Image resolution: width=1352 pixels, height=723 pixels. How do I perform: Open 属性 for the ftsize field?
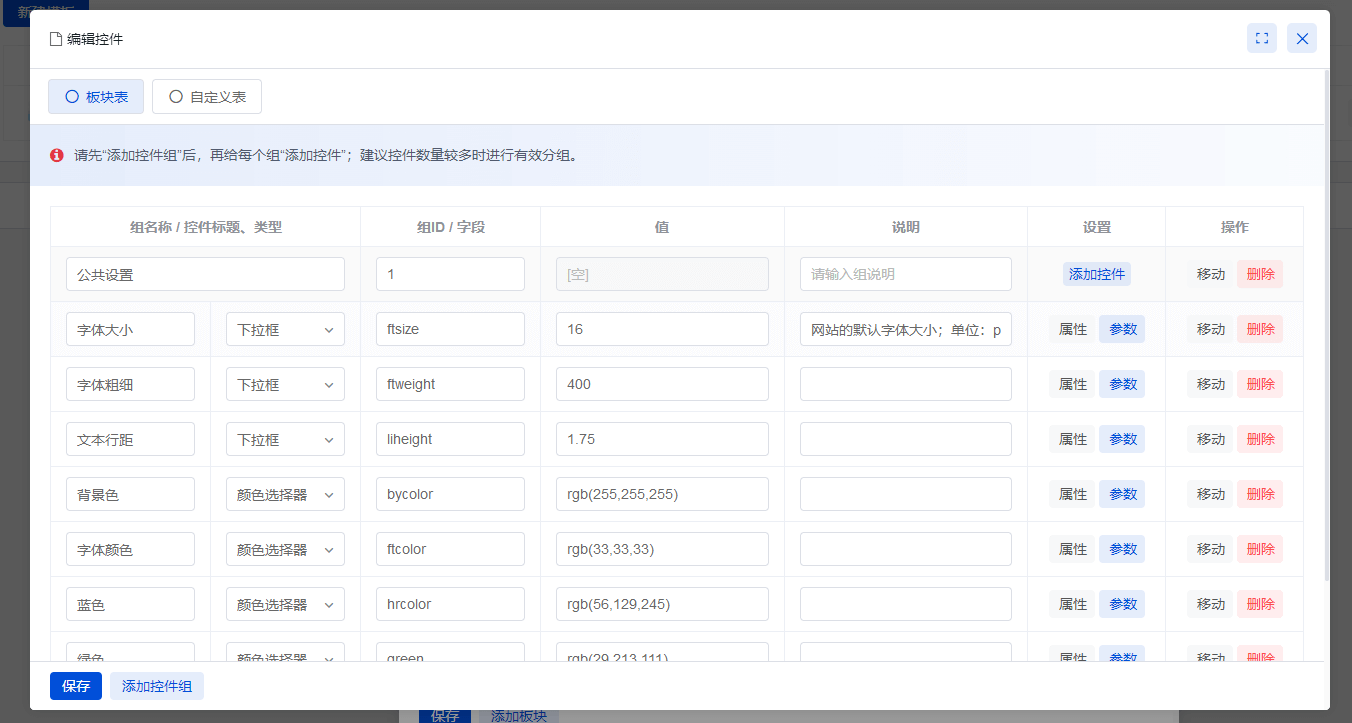point(1072,329)
